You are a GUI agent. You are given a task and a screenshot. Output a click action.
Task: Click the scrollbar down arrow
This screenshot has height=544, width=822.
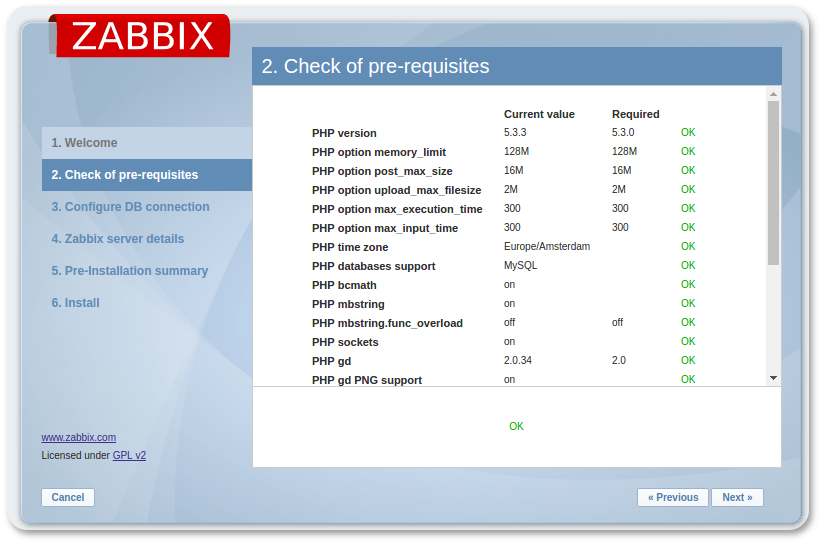pos(773,378)
